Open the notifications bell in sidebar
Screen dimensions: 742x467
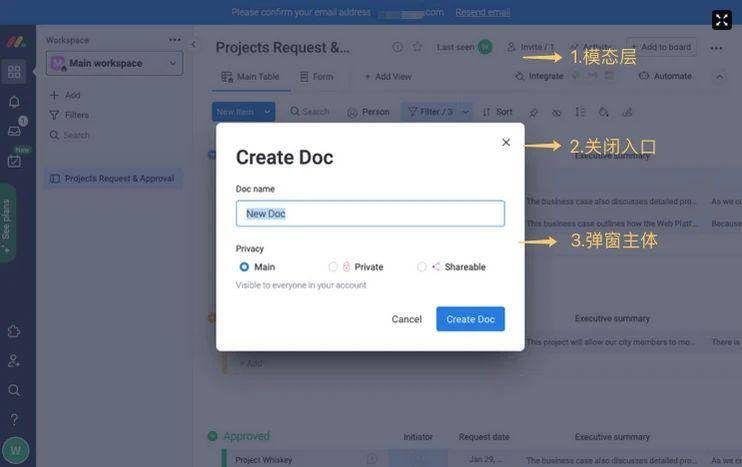[14, 101]
